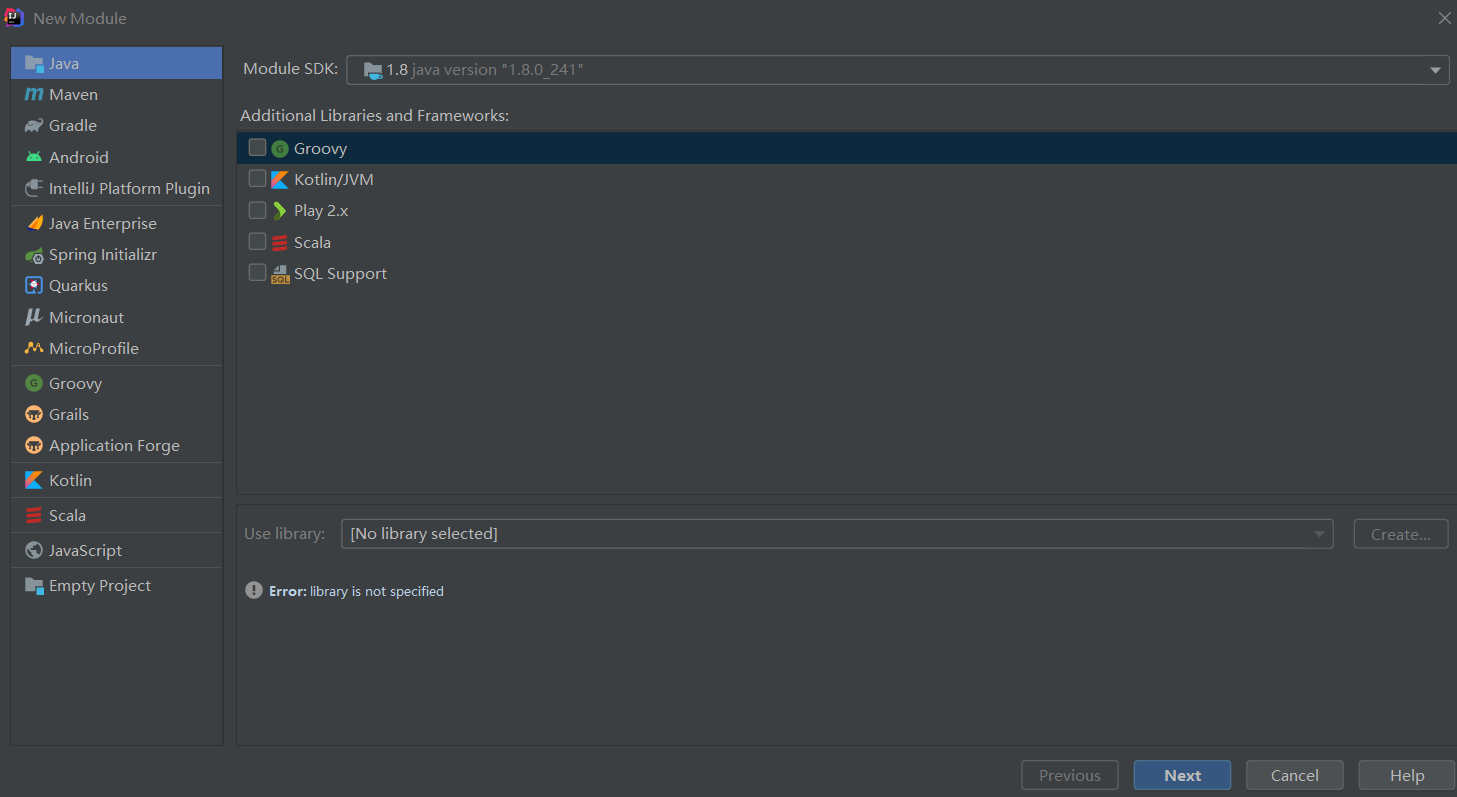This screenshot has width=1457, height=797.
Task: Select the Empty Project option
Action: click(x=116, y=585)
